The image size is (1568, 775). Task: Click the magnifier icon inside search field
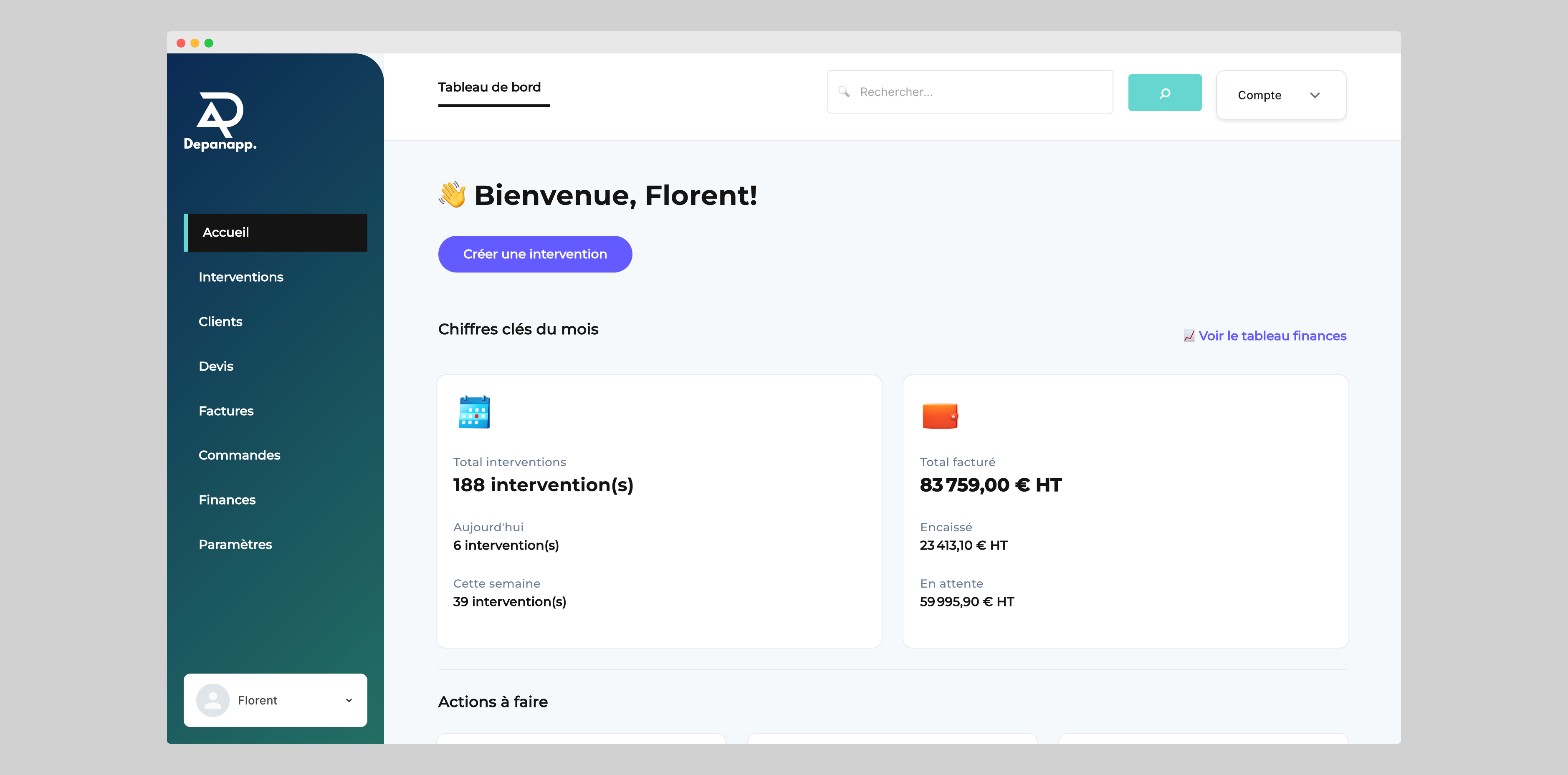[844, 92]
